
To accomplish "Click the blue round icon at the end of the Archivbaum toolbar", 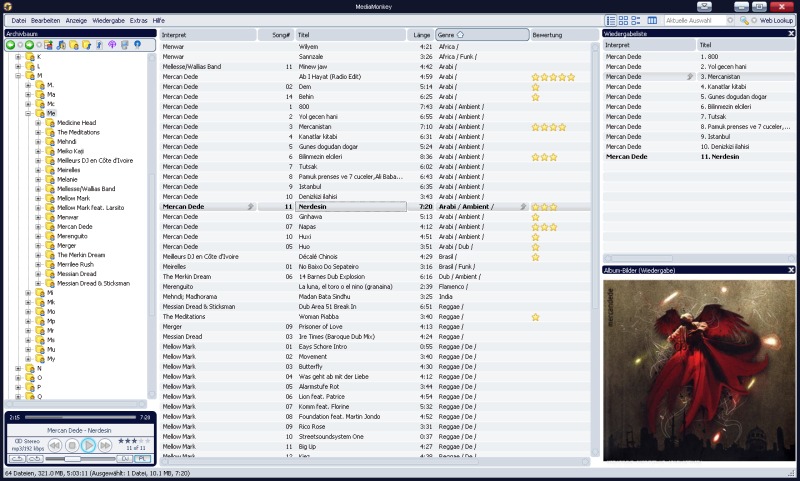I will point(137,45).
